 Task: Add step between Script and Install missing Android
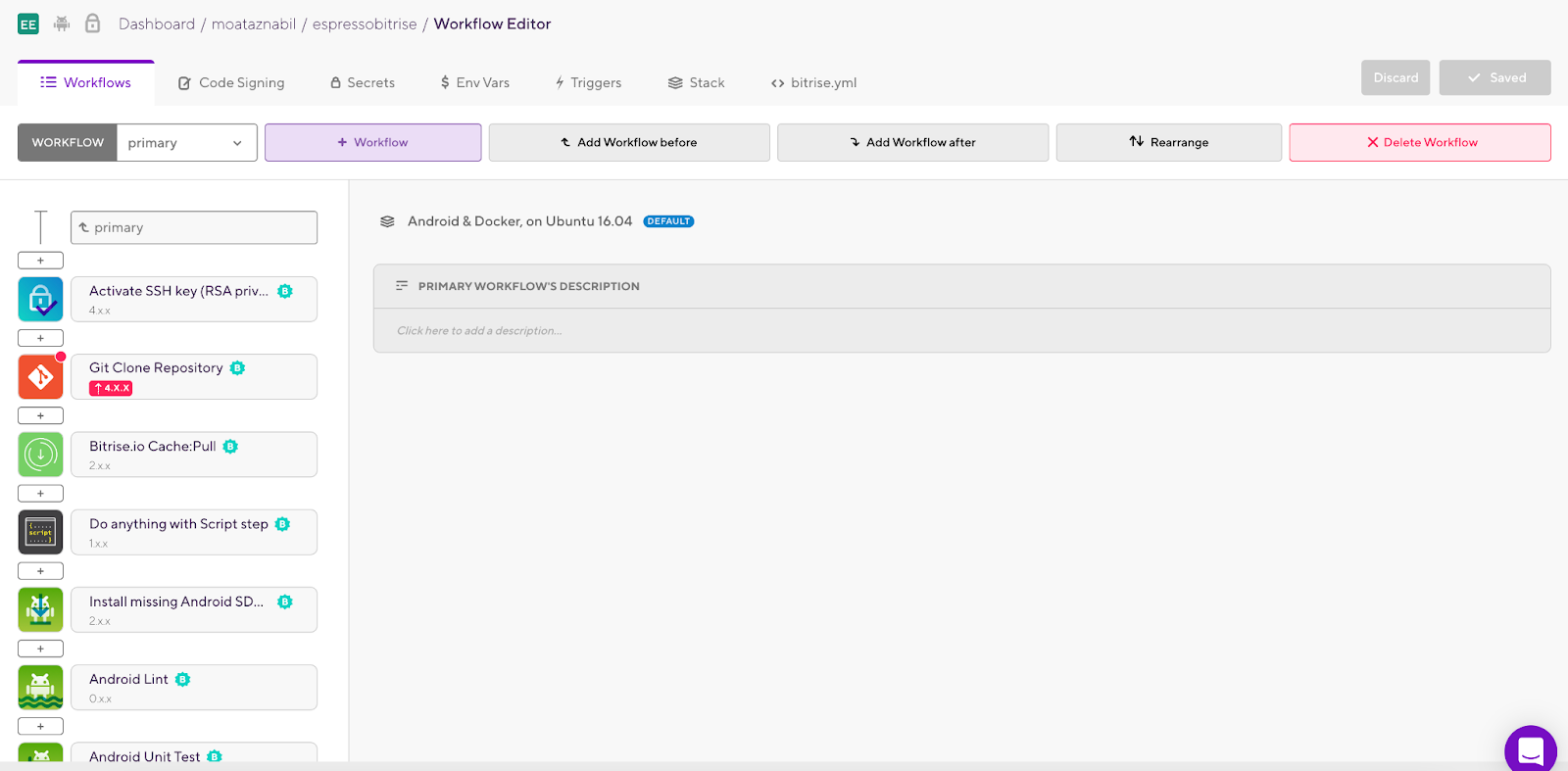[x=40, y=571]
